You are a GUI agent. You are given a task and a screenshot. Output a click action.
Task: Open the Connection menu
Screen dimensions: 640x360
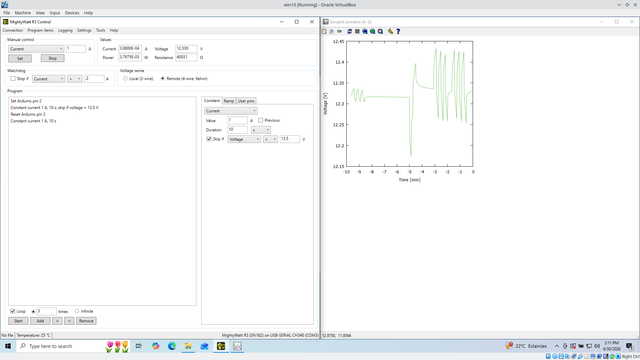pos(13,30)
